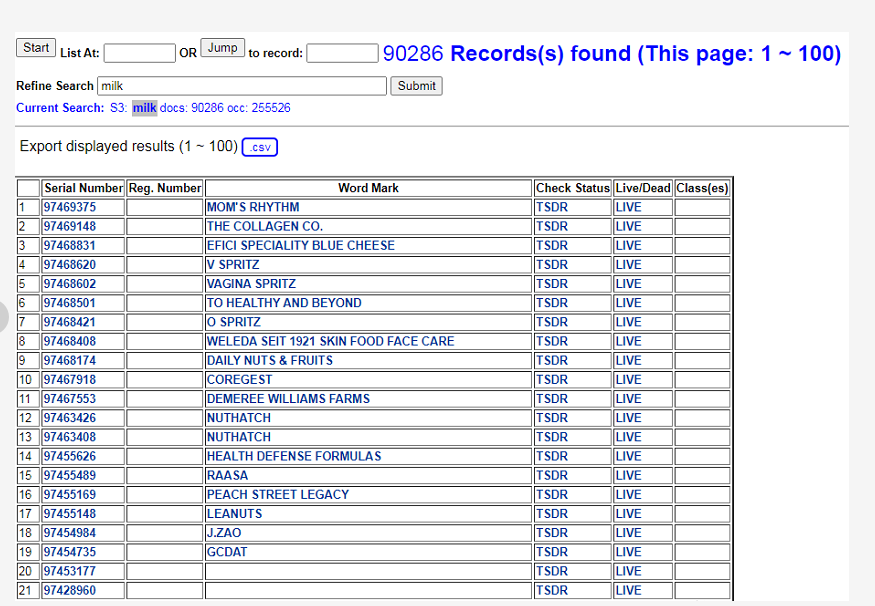Click LIVE status for EFICI SPECIALITY BLUE CHEESE
The width and height of the screenshot is (875, 606).
click(628, 246)
